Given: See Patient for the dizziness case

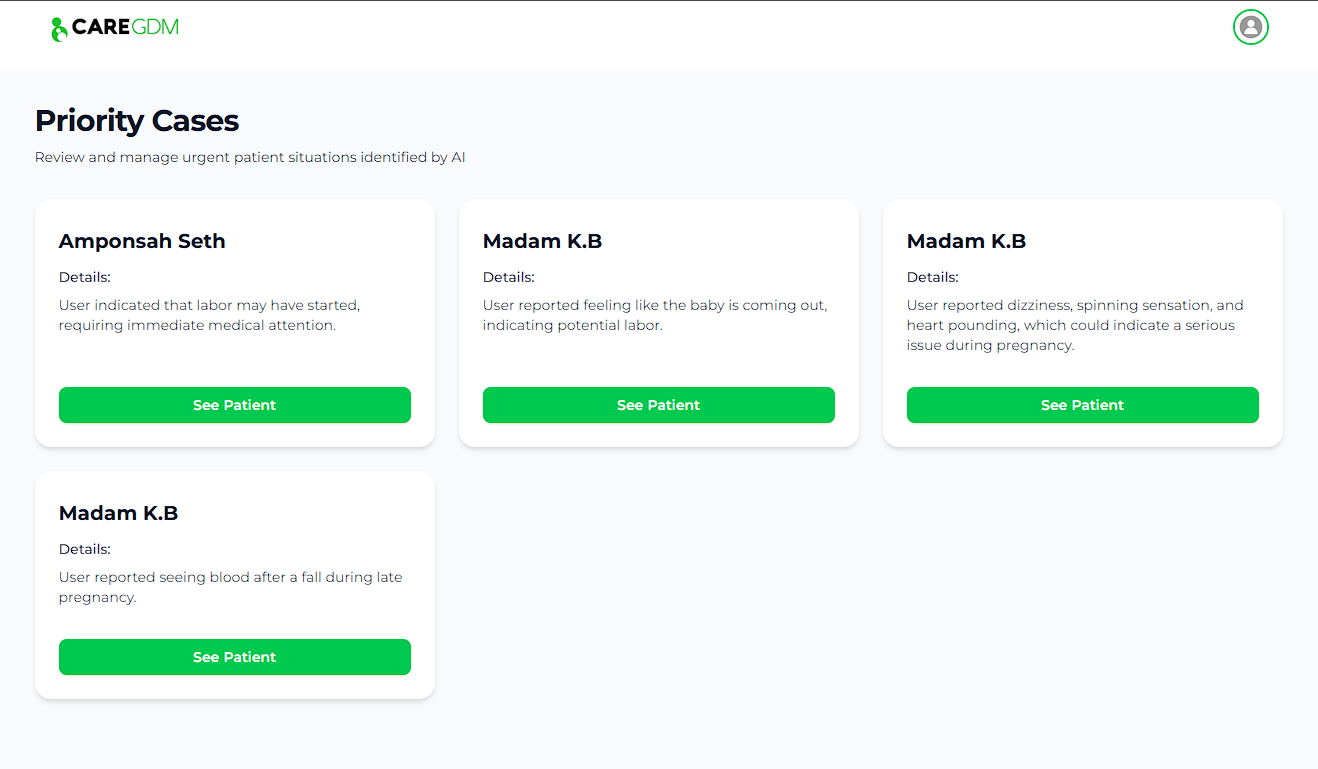Looking at the screenshot, I should pos(1083,405).
